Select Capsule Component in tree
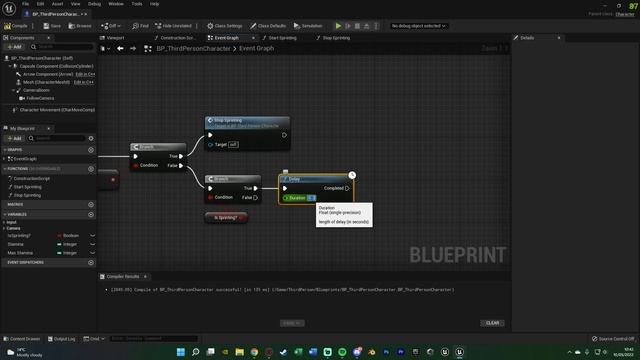 pos(56,66)
